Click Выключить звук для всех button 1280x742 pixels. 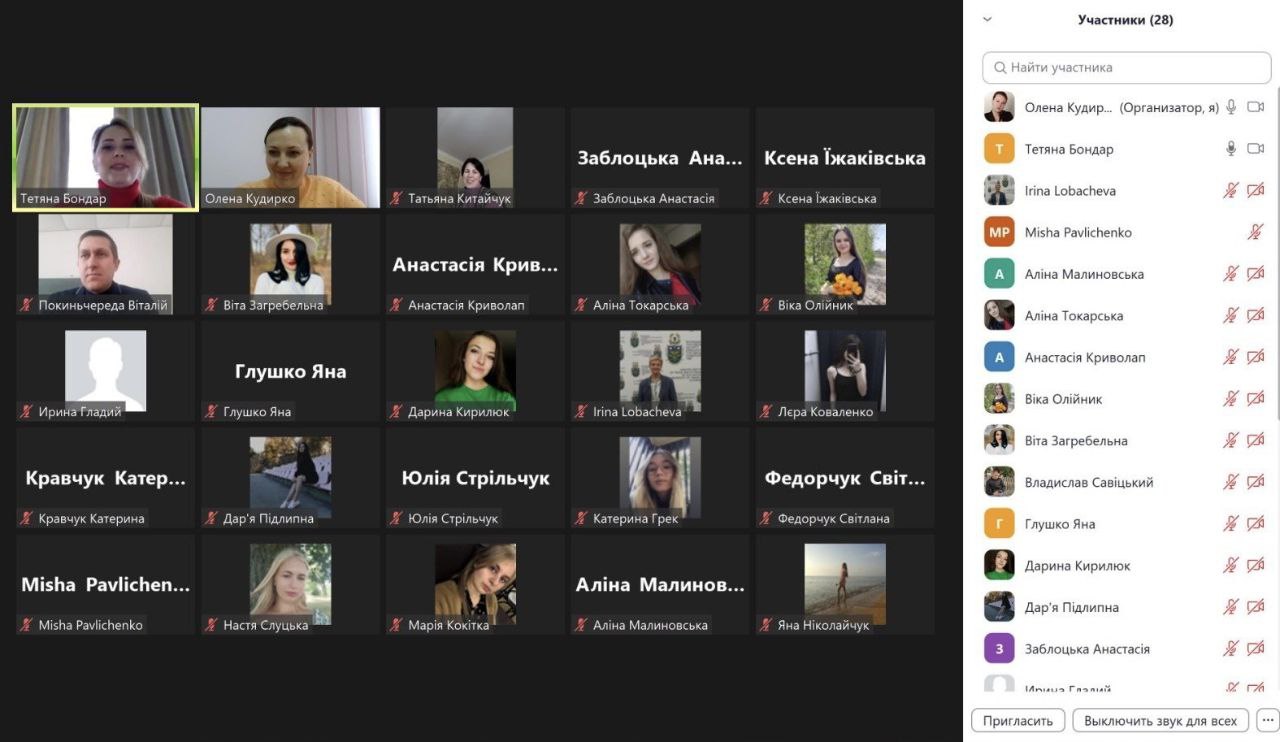1160,720
